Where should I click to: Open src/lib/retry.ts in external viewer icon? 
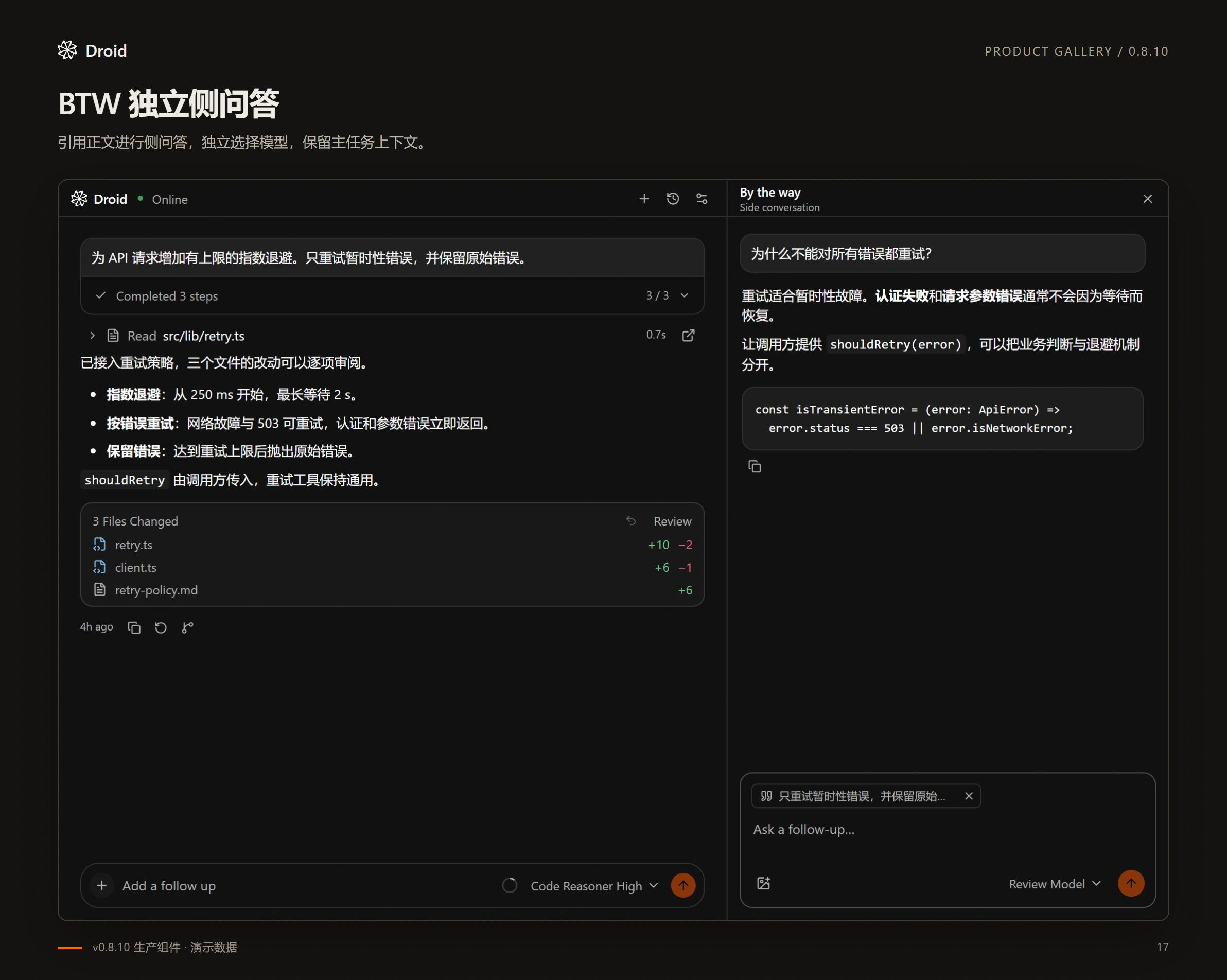pos(688,335)
